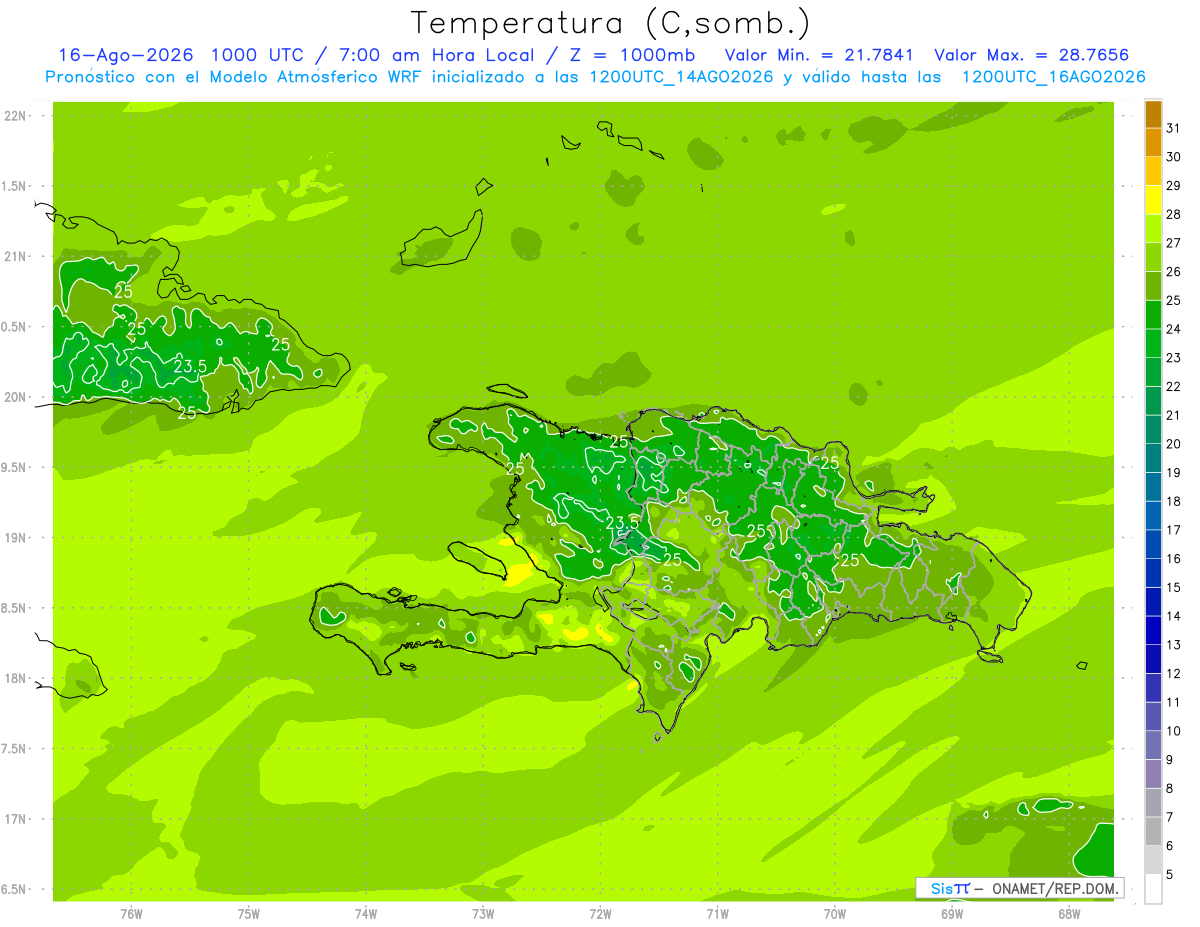Pick the legend swatch between 24 and 25
The image size is (1200, 927).
pos(1153,315)
